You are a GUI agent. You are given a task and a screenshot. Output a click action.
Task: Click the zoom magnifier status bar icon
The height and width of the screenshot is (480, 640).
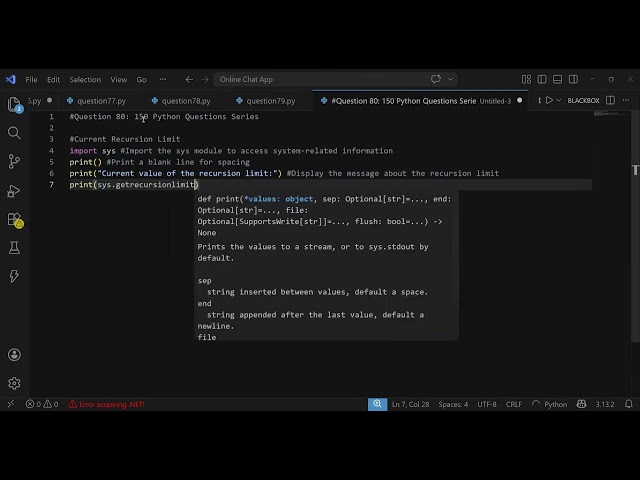377,404
